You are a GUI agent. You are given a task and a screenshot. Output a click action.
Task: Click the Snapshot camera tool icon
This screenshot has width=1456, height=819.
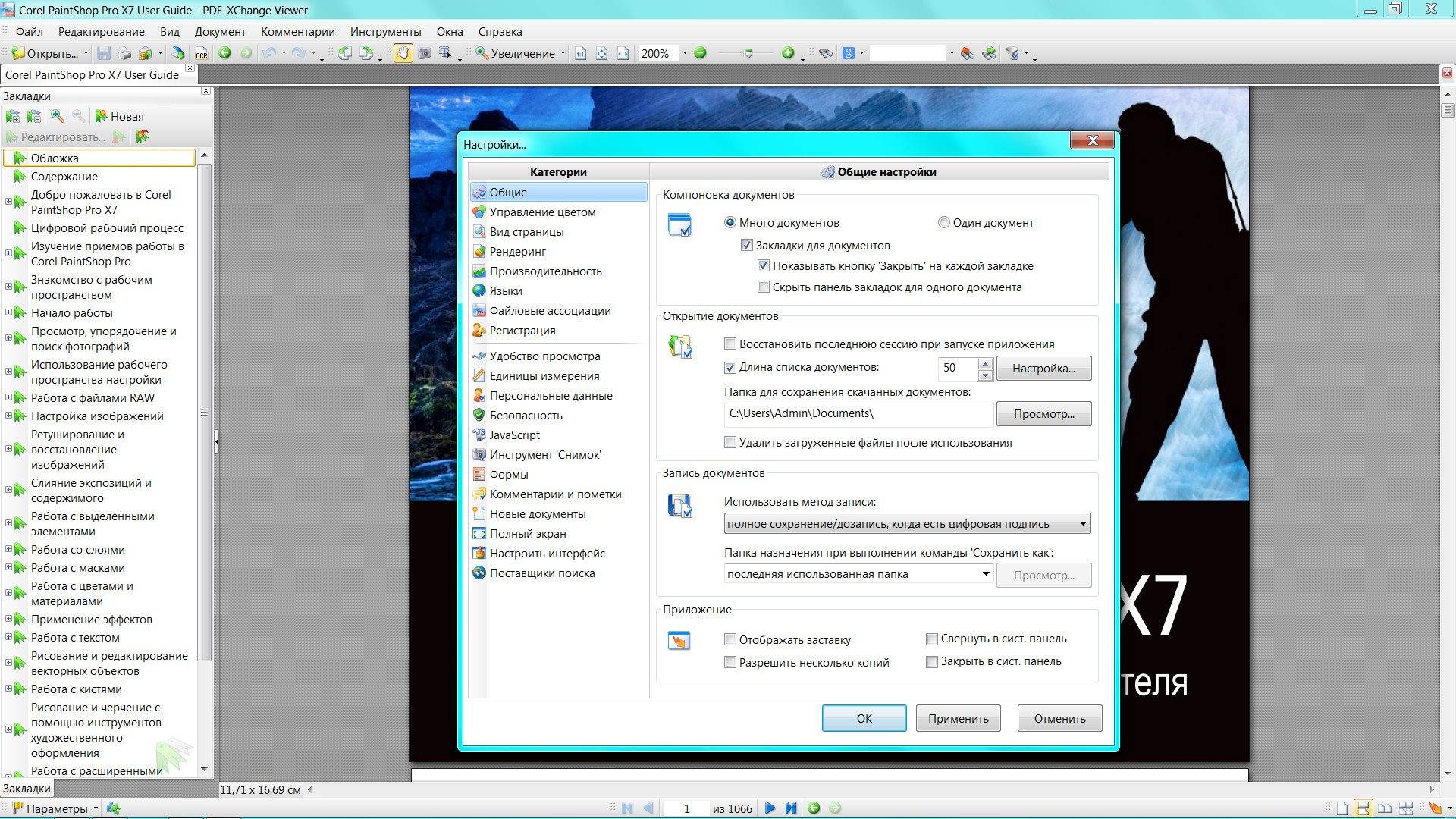pos(425,53)
